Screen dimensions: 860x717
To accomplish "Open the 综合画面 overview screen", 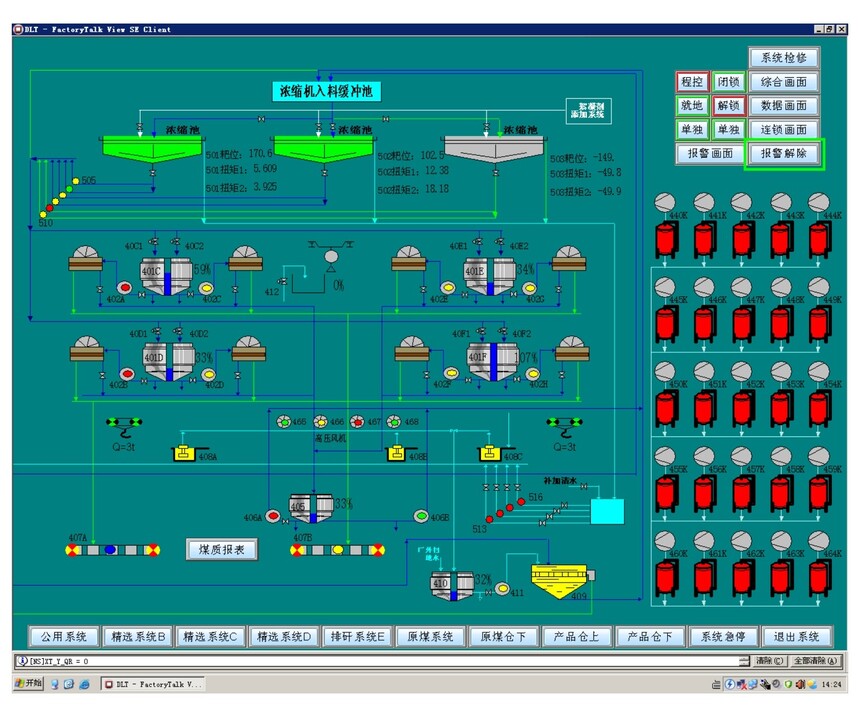I will [x=784, y=82].
